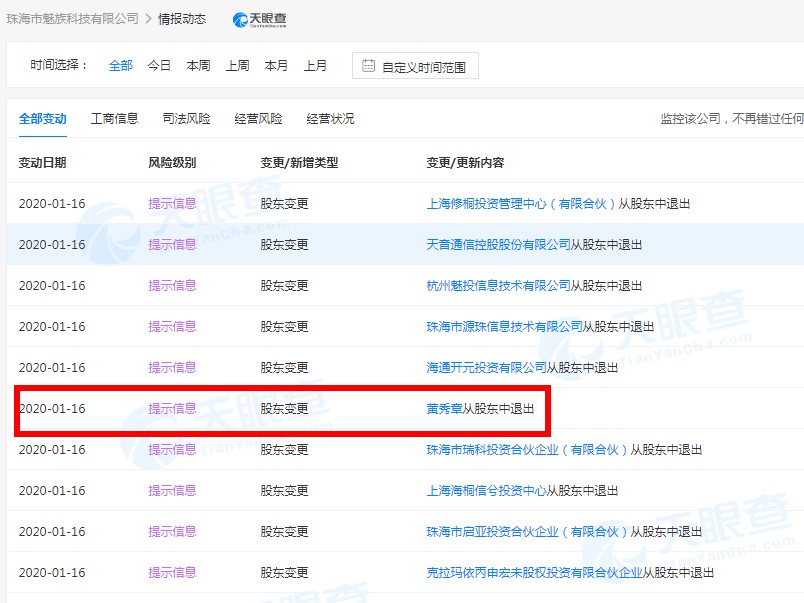Click 提示信息 in 上海海桐信兮 row

point(172,491)
